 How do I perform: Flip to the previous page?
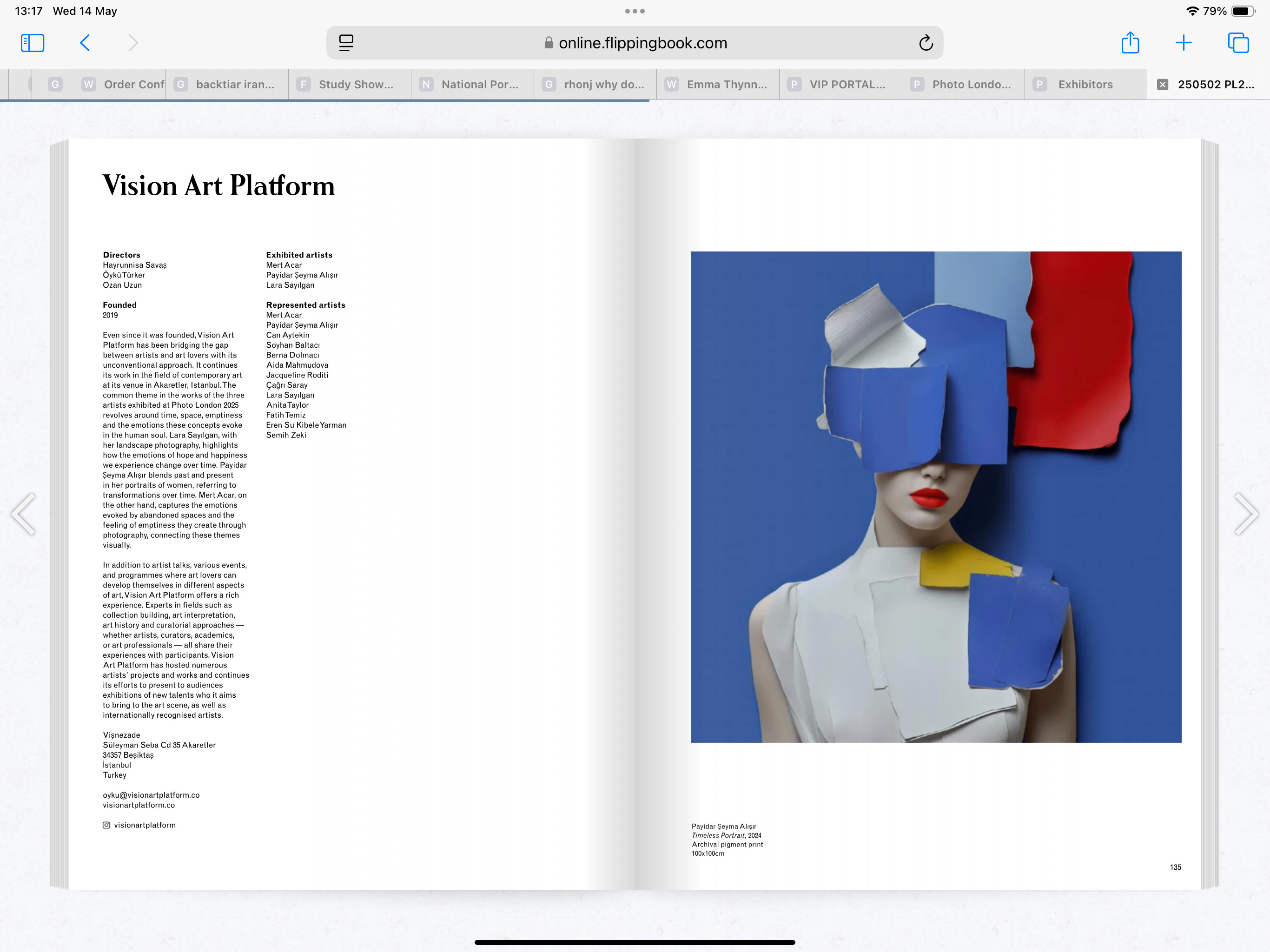24,514
